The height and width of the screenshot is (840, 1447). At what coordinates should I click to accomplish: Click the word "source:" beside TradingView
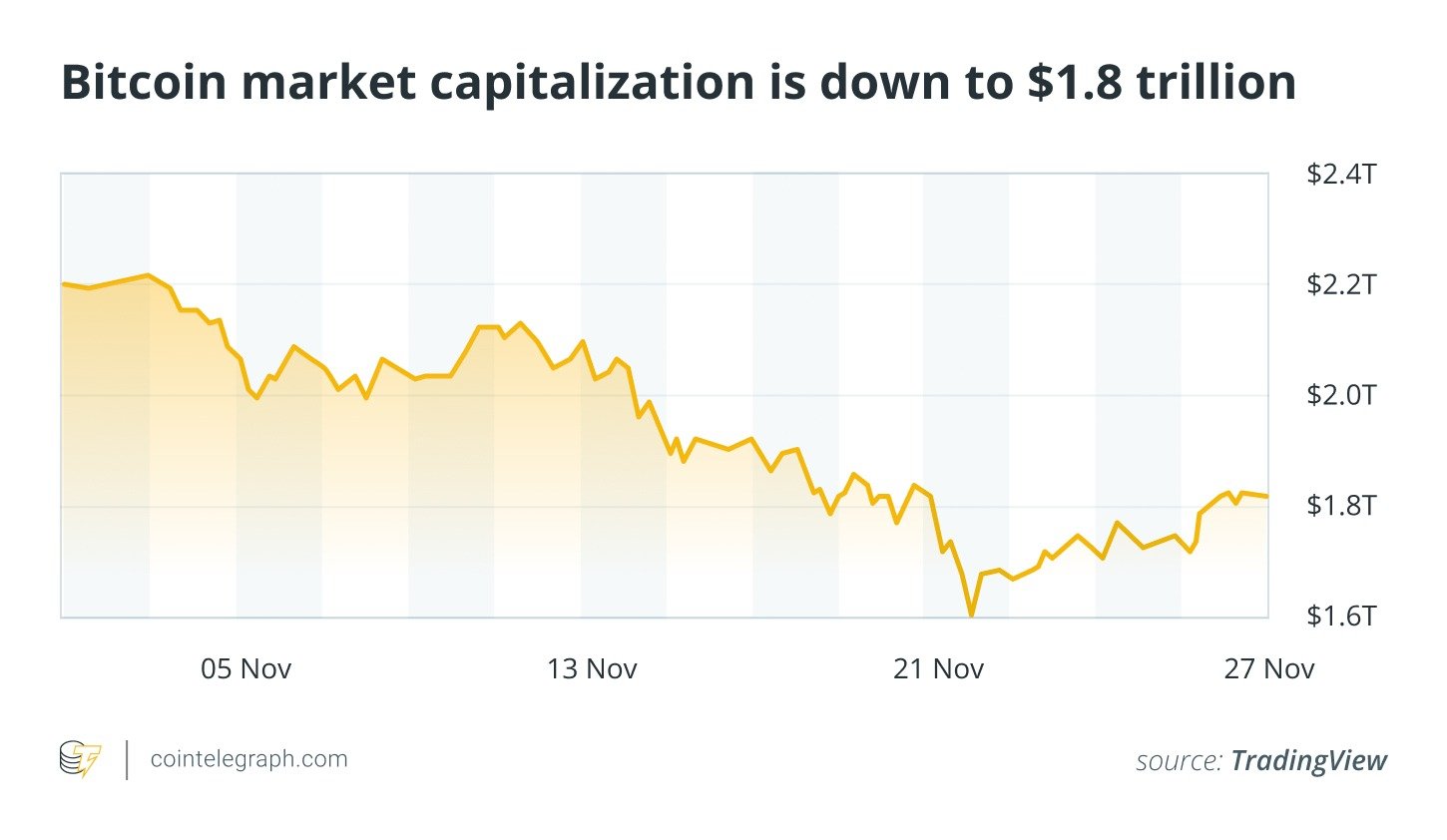(x=1179, y=762)
